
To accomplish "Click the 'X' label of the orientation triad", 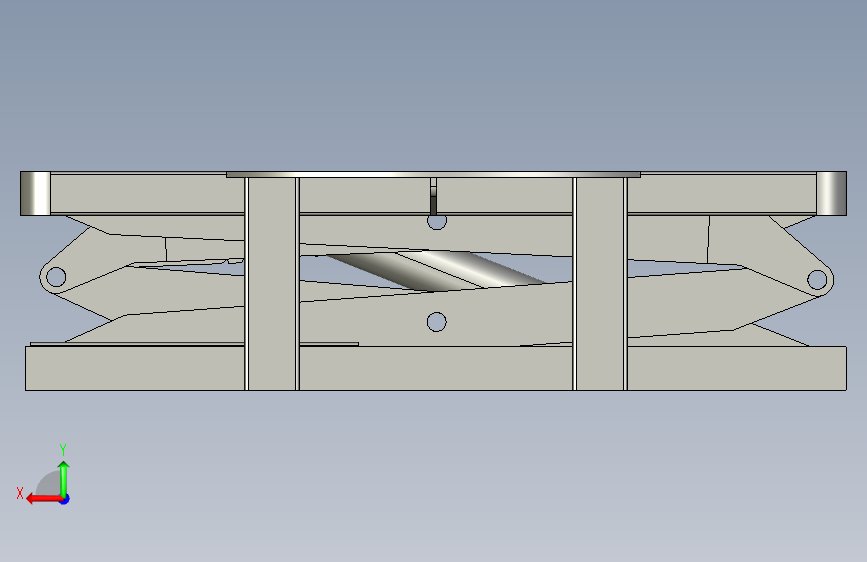I will click(x=20, y=493).
